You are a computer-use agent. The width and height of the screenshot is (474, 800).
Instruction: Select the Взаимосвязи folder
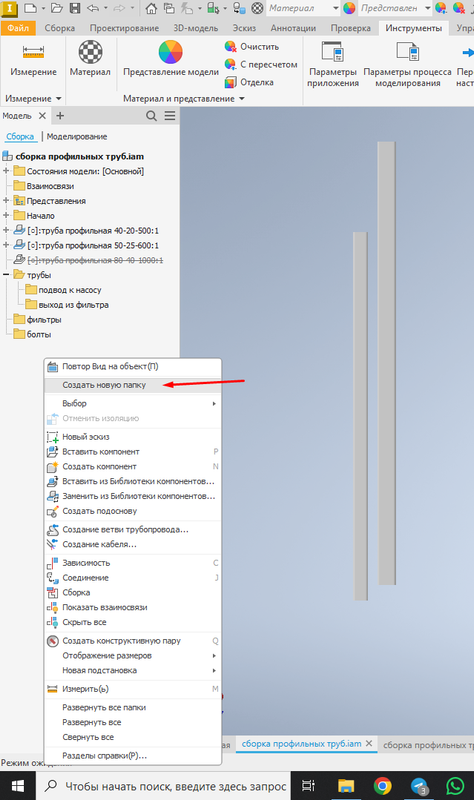(50, 186)
